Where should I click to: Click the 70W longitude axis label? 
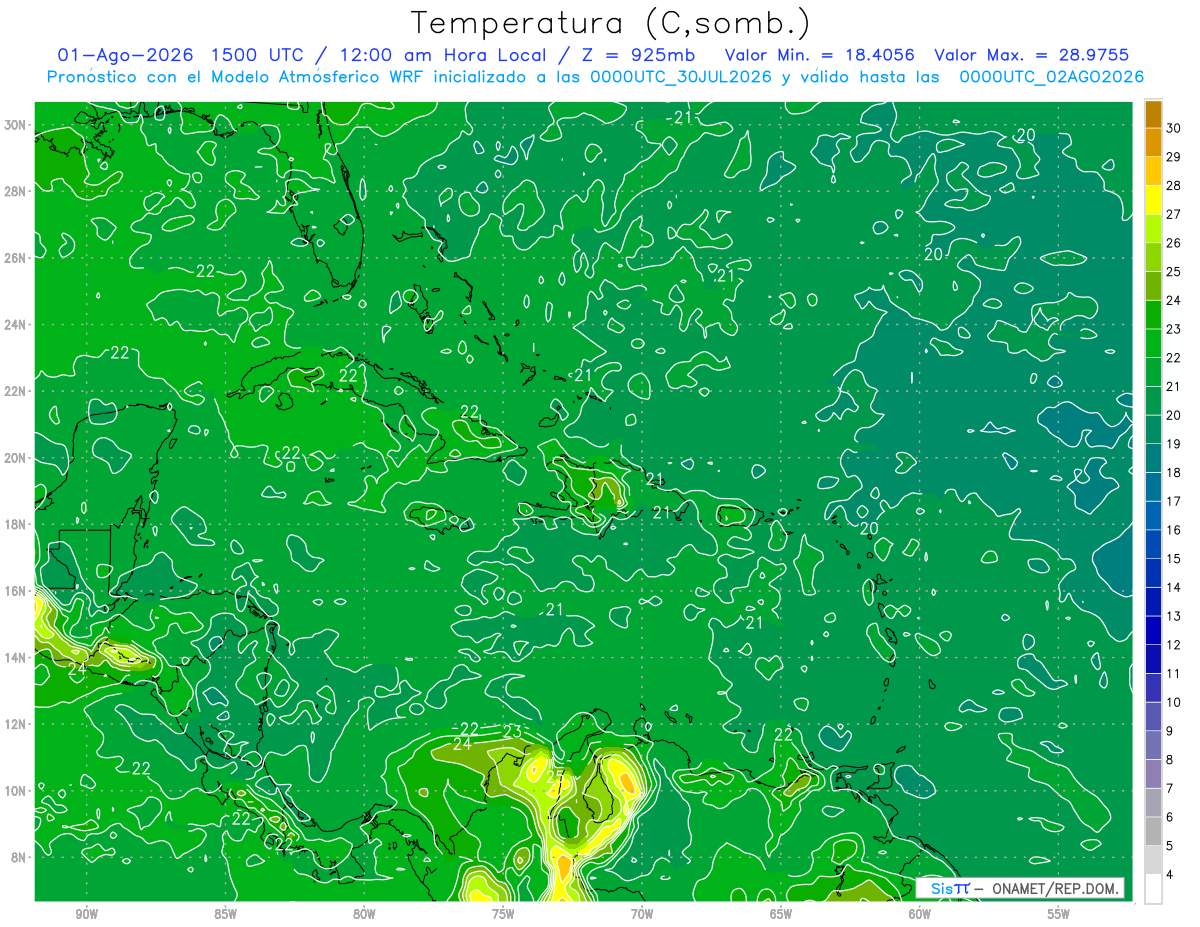click(641, 914)
